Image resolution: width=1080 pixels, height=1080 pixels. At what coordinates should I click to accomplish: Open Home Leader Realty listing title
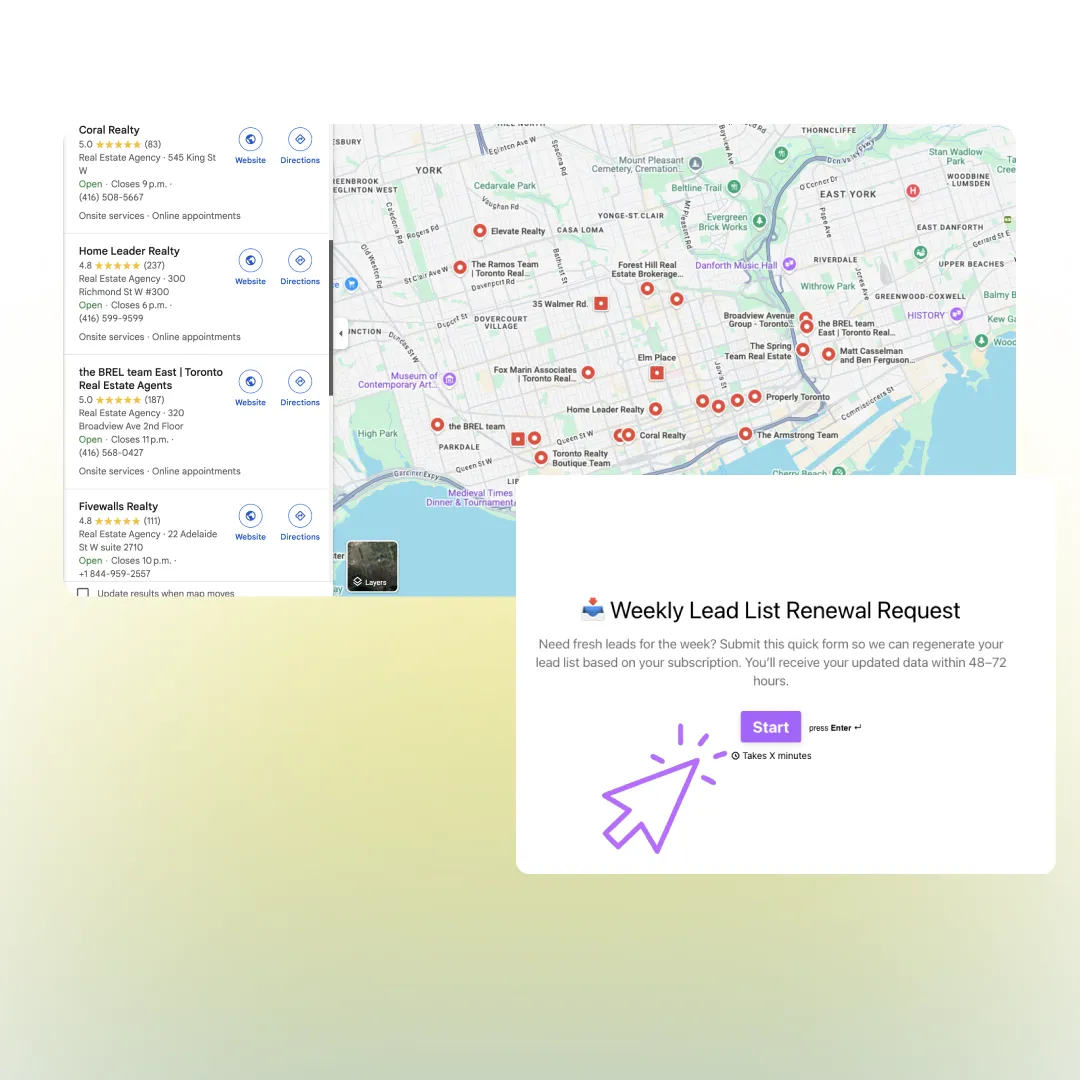pos(129,251)
